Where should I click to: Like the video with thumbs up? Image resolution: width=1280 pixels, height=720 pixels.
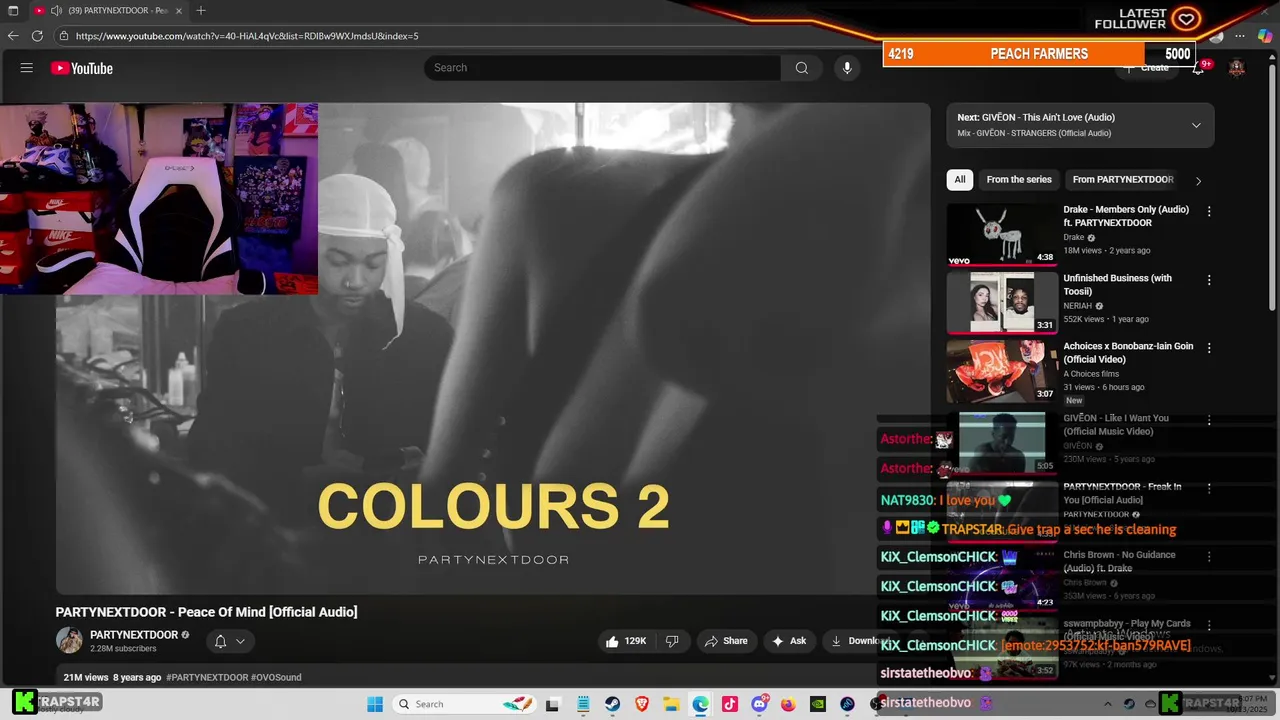click(x=625, y=641)
